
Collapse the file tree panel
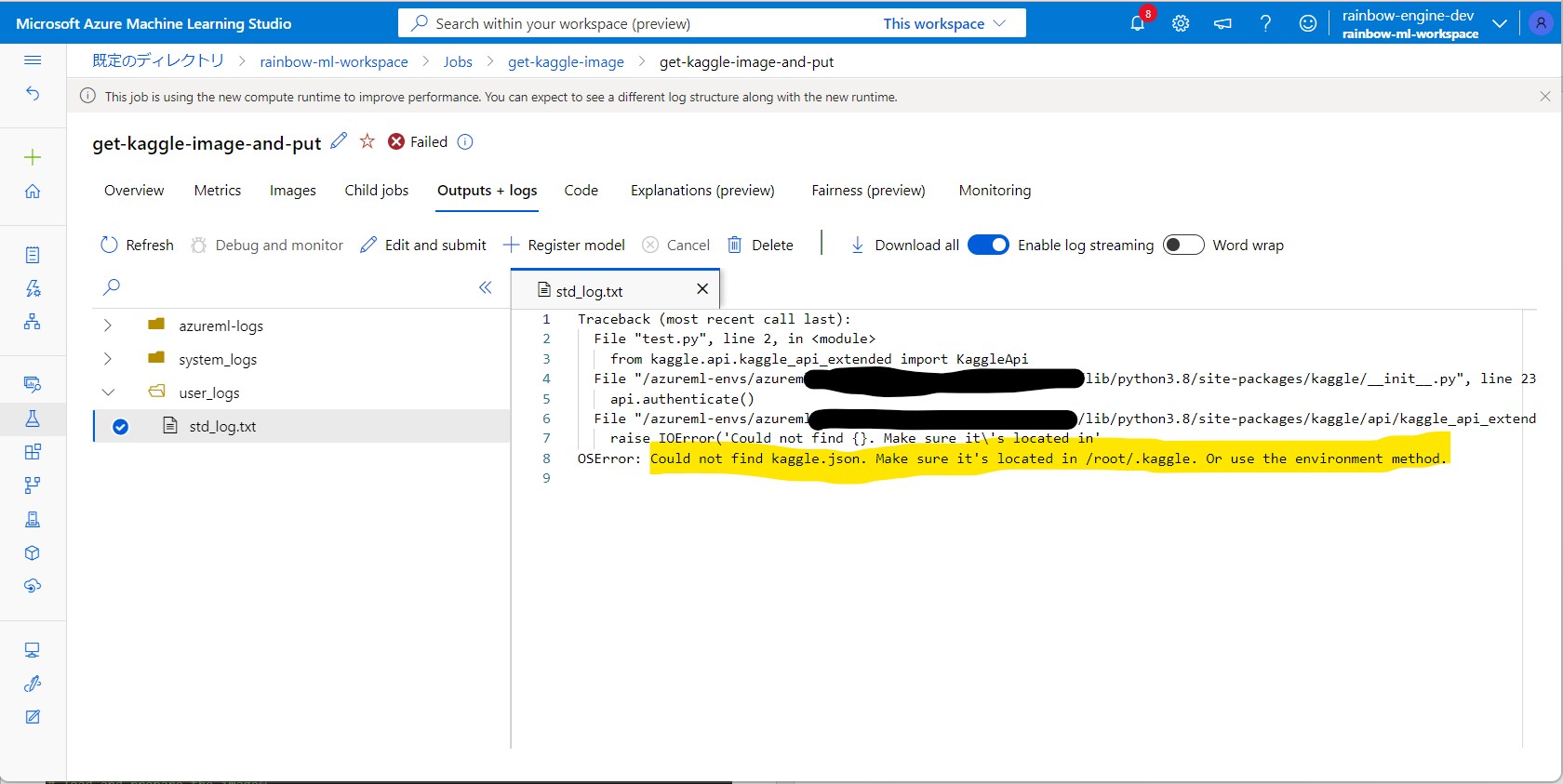485,287
